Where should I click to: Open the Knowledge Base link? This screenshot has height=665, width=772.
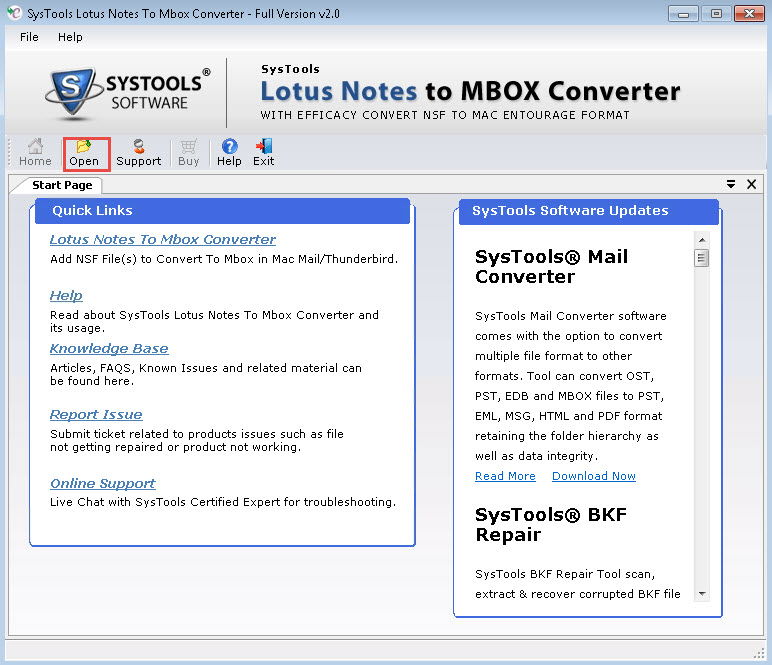(x=109, y=348)
